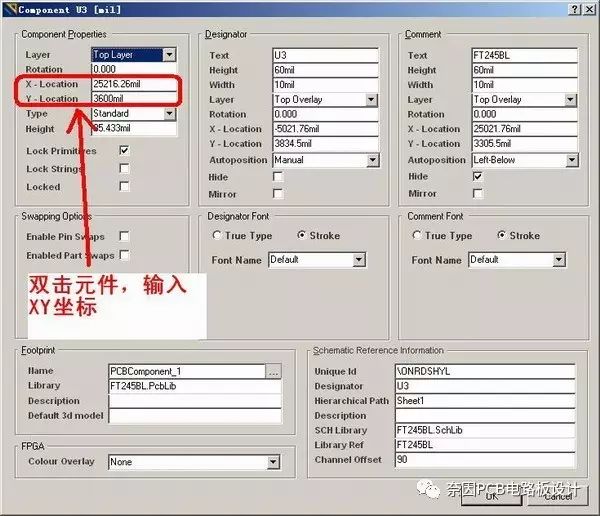Close the Component U3 dialog
This screenshot has width=600, height=516.
click(589, 9)
